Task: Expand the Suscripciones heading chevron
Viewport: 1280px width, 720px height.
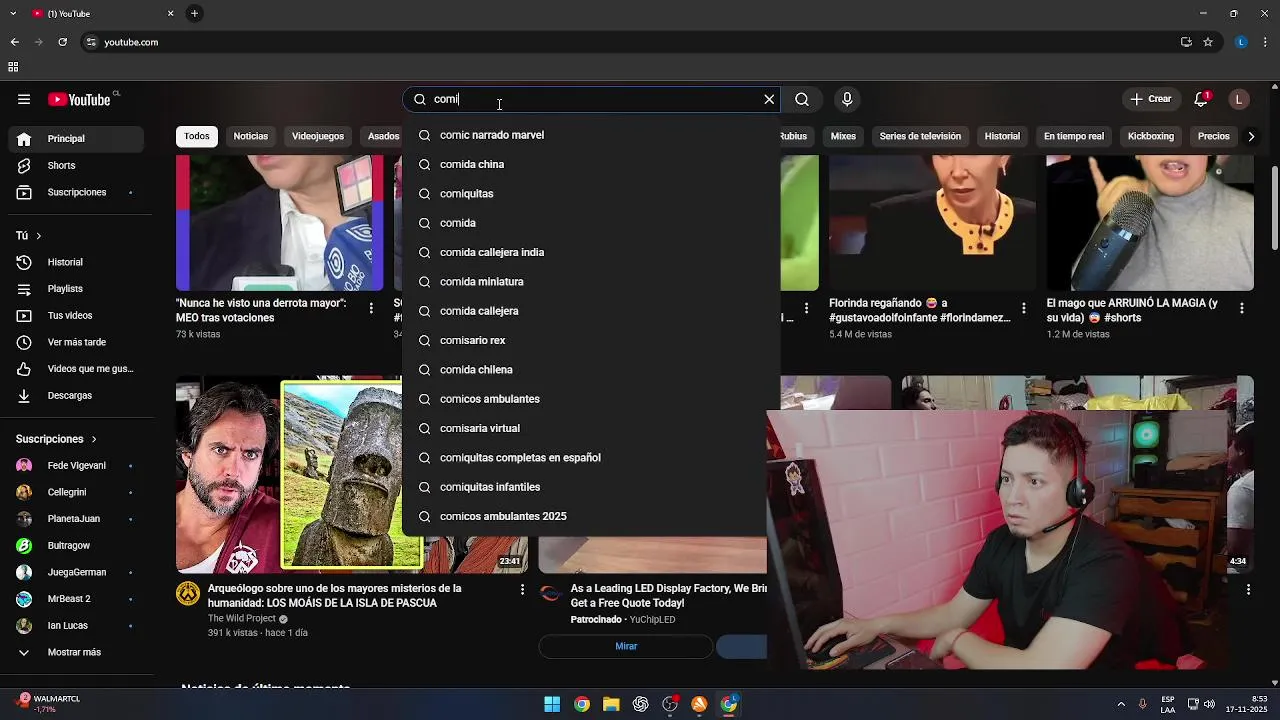Action: 94,439
